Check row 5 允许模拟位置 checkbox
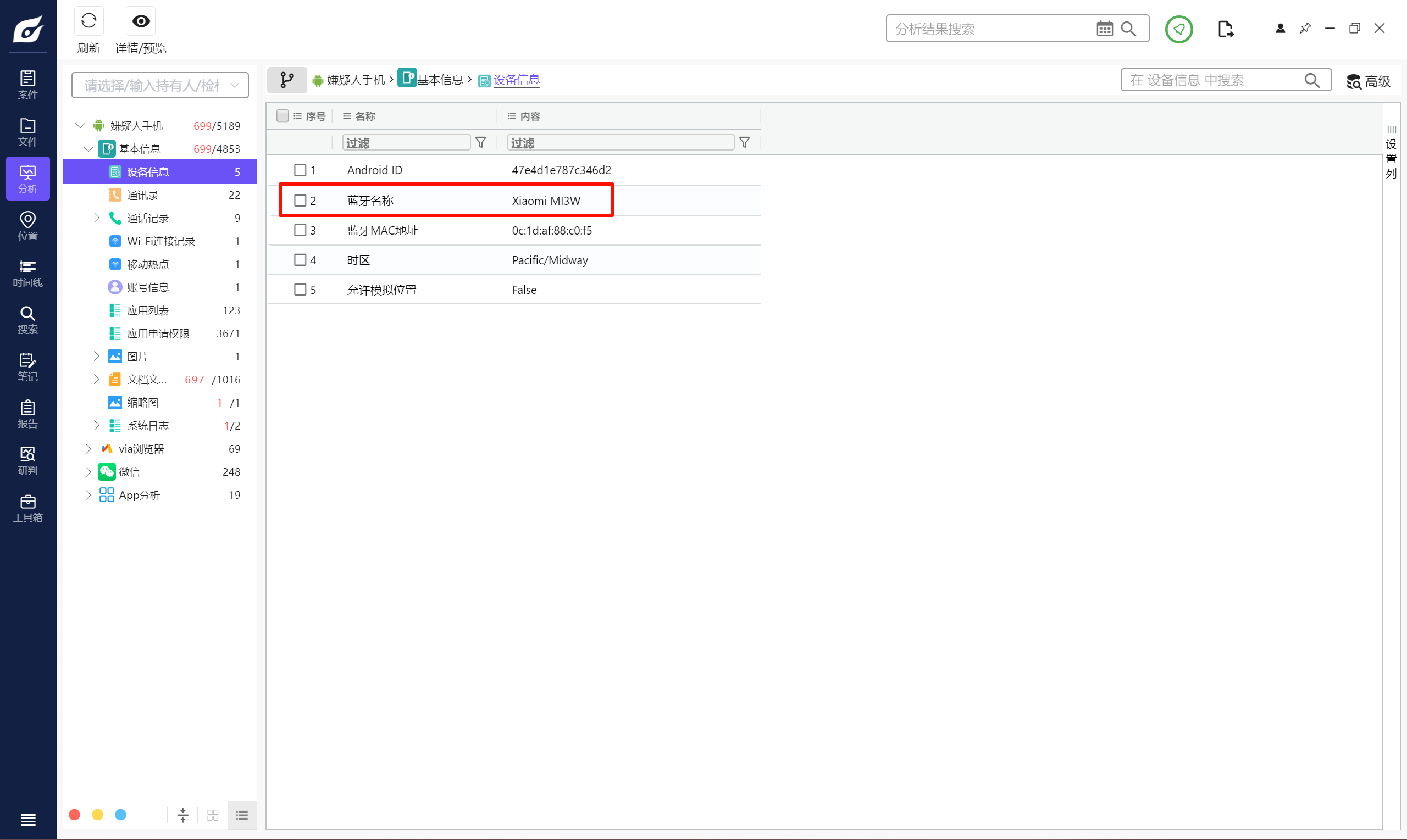The image size is (1407, 840). (300, 290)
